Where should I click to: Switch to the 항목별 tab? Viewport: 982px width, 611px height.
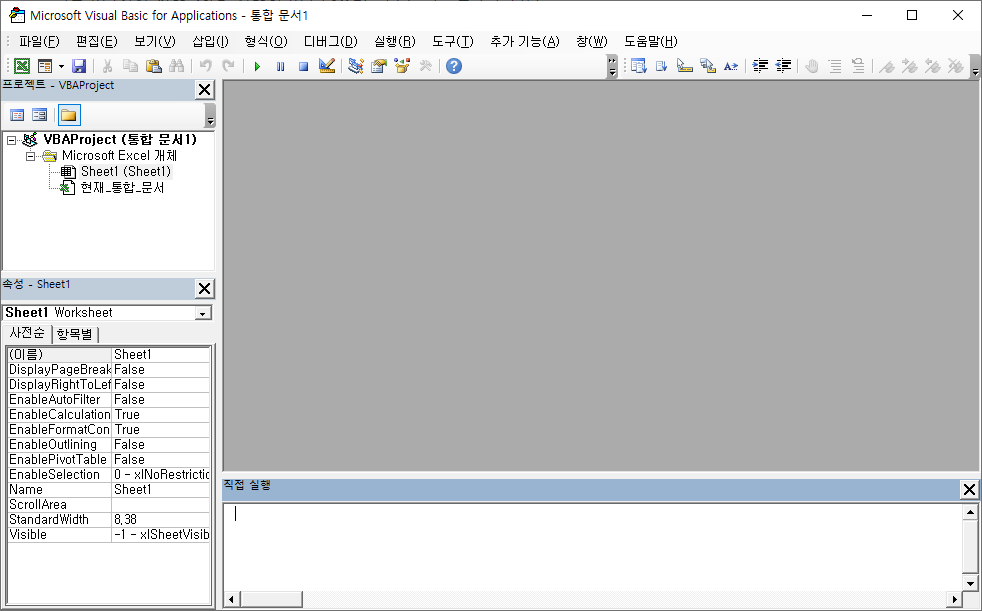(x=75, y=334)
